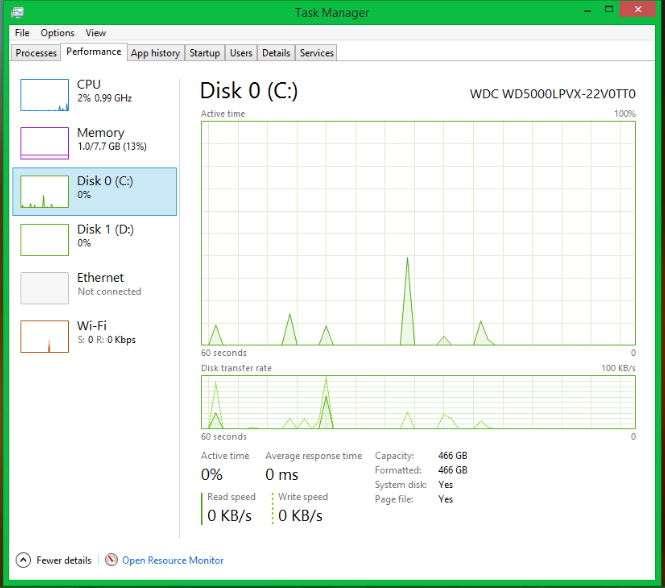Screen dimensions: 665x588
Task: Open the Details tab
Action: (276, 53)
